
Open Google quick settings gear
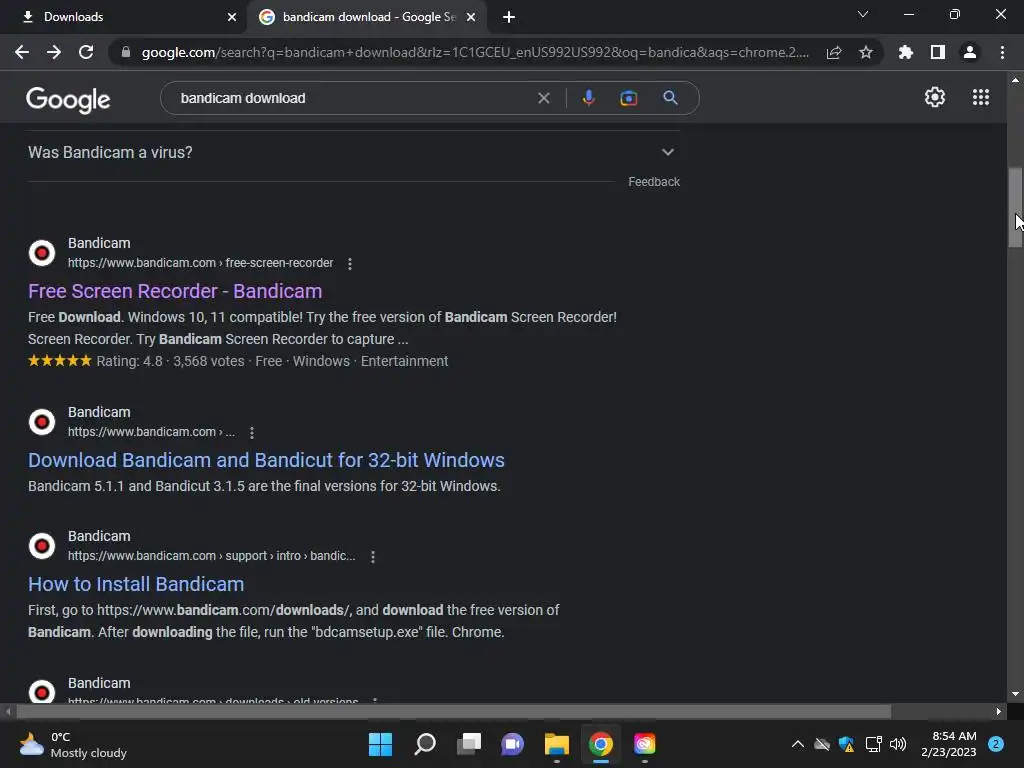point(935,97)
